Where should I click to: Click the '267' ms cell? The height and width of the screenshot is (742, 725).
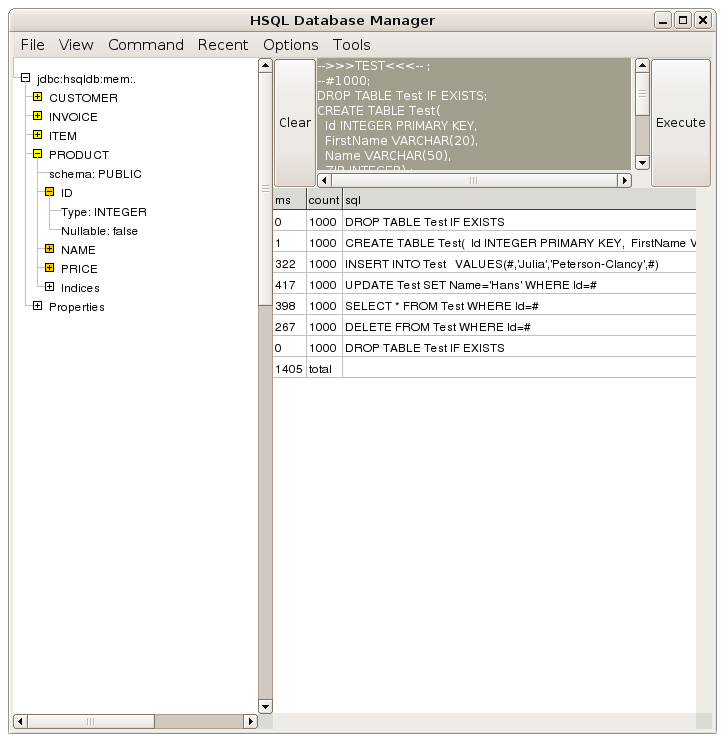289,327
